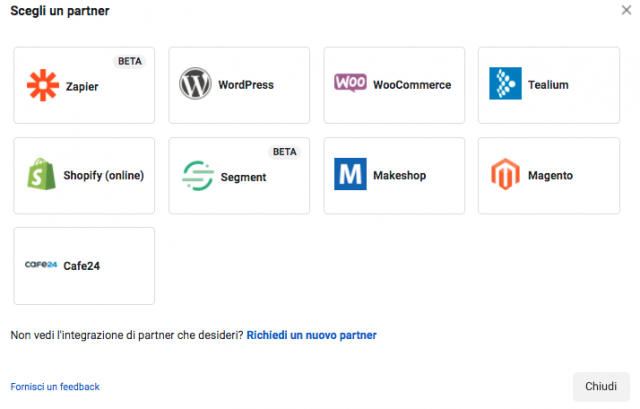The width and height of the screenshot is (640, 409).
Task: Select the WooCommerce partner label
Action: coord(412,85)
